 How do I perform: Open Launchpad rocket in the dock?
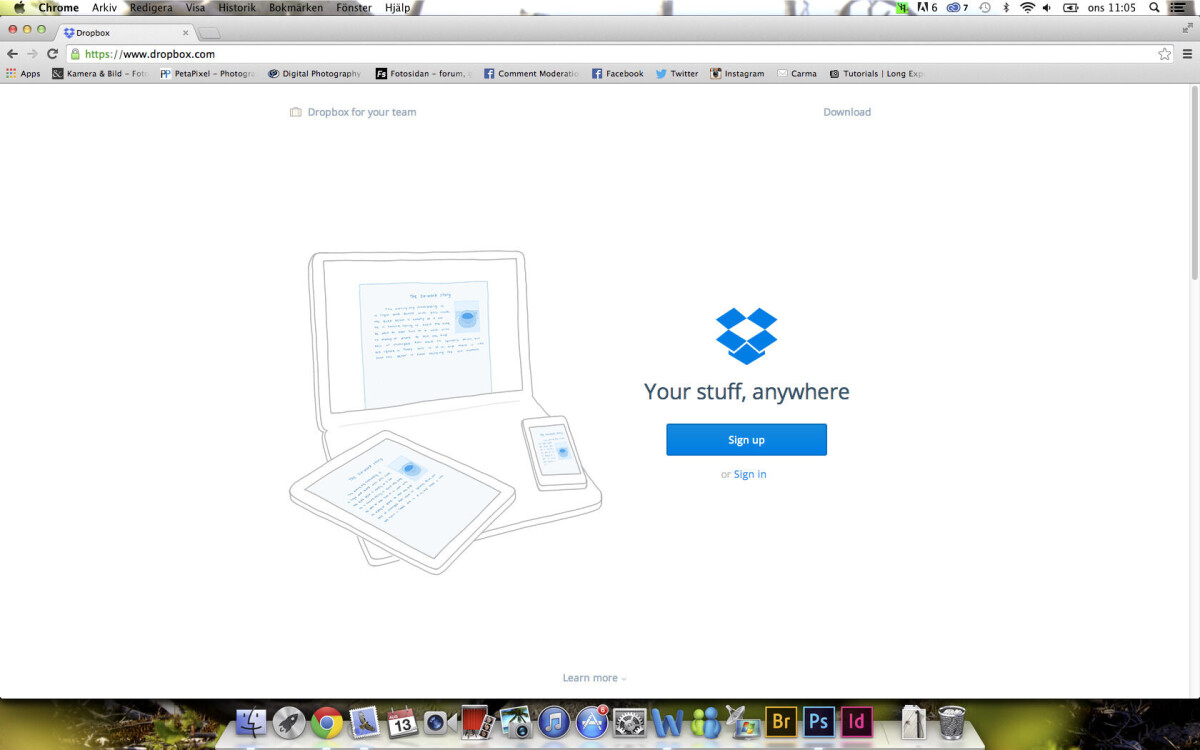(289, 722)
